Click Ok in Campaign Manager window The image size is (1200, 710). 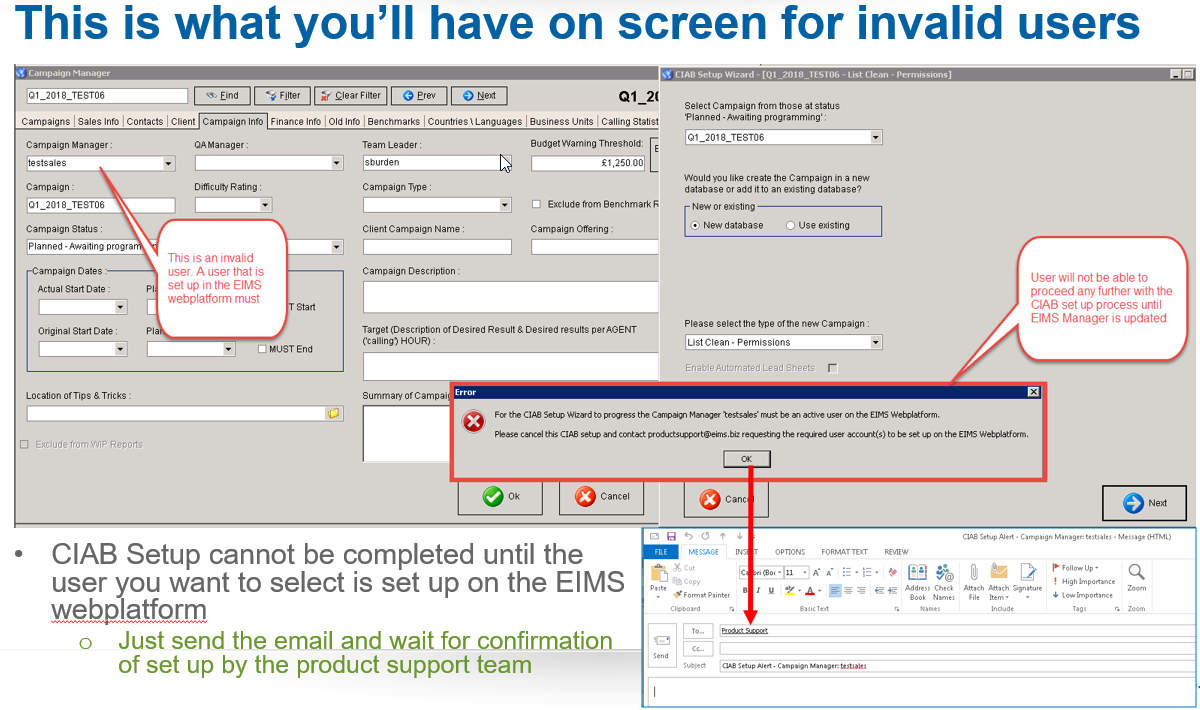tap(500, 496)
